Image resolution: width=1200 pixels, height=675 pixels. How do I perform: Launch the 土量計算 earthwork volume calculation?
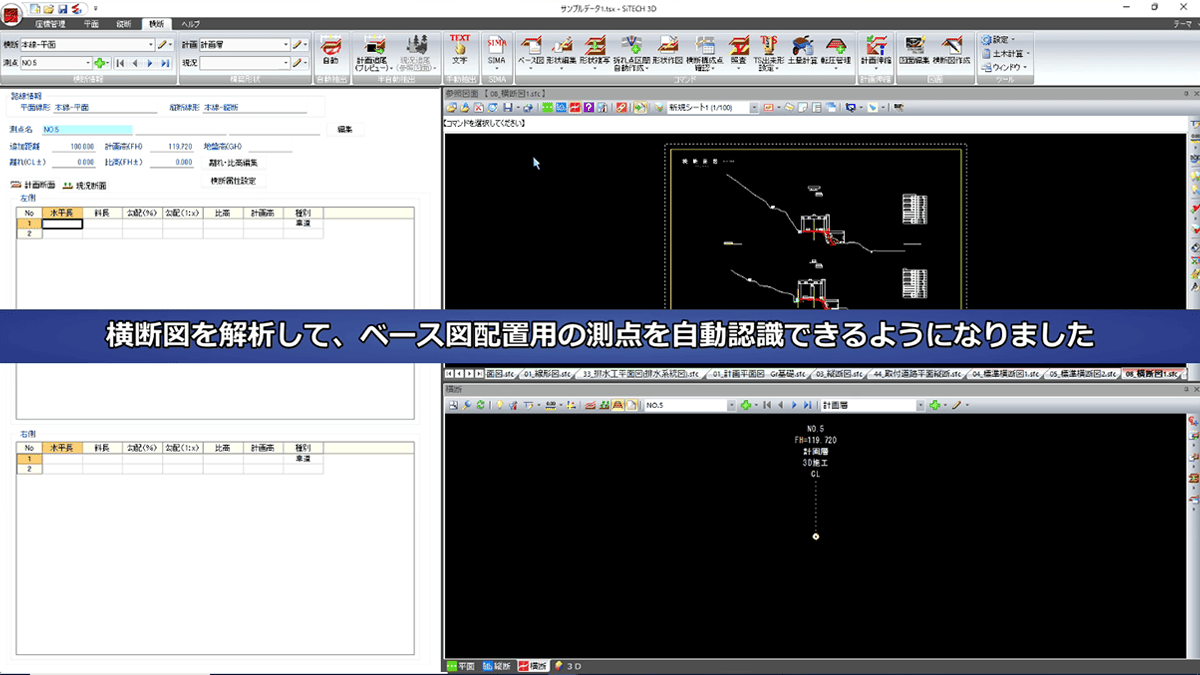[x=801, y=50]
